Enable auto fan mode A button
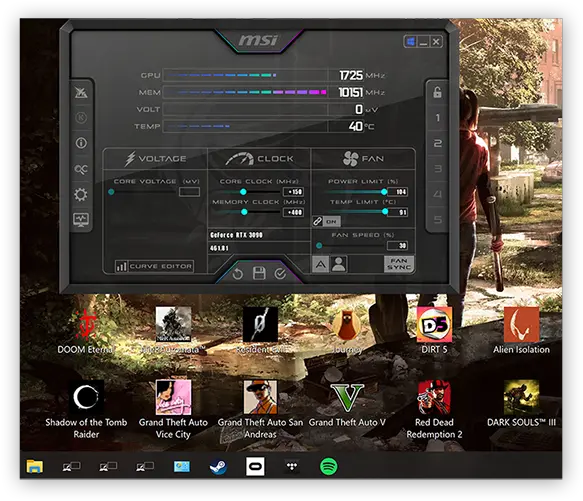Image resolution: width=583 pixels, height=501 pixels. coord(320,265)
